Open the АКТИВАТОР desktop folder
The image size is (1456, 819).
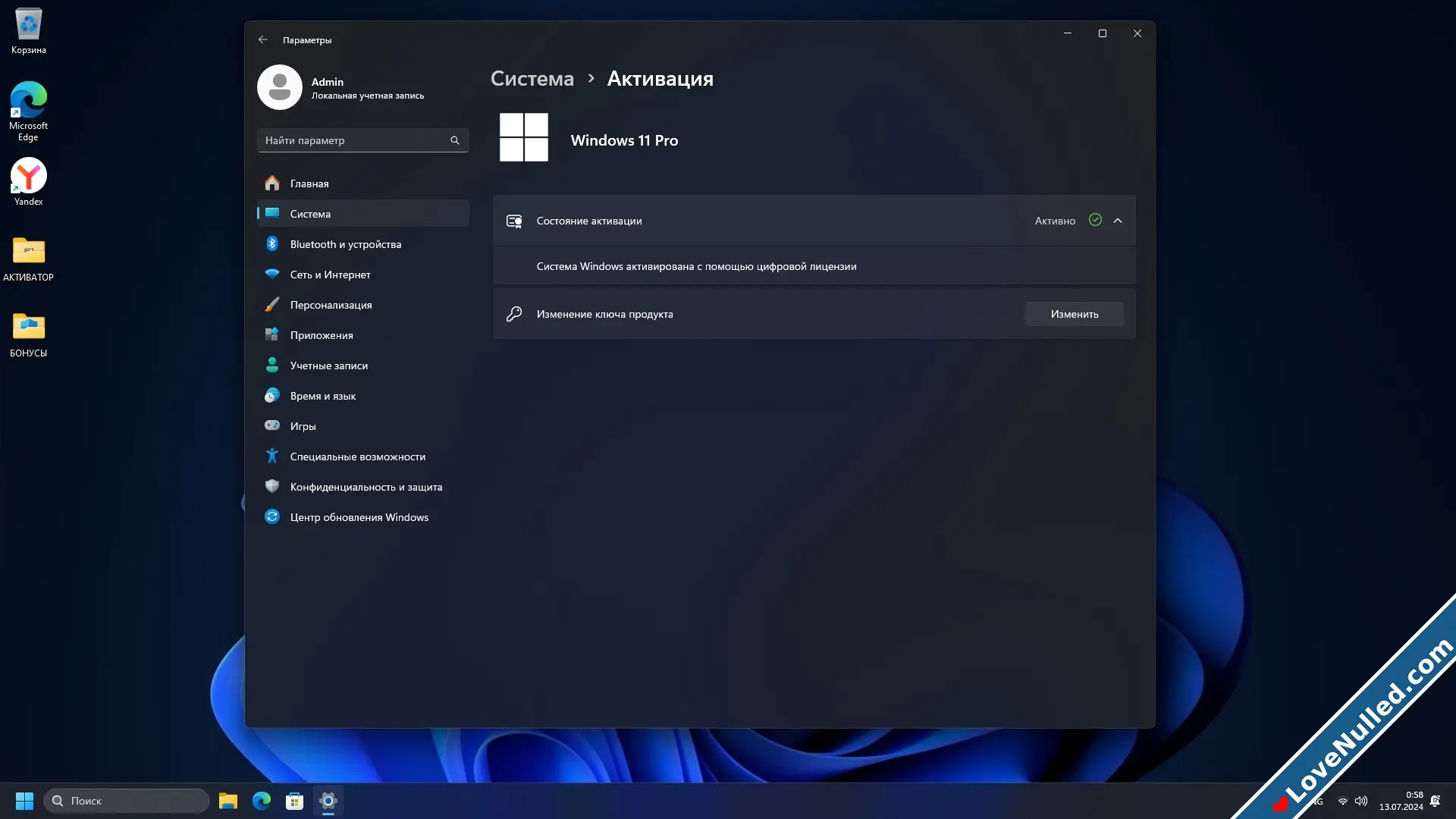click(29, 259)
